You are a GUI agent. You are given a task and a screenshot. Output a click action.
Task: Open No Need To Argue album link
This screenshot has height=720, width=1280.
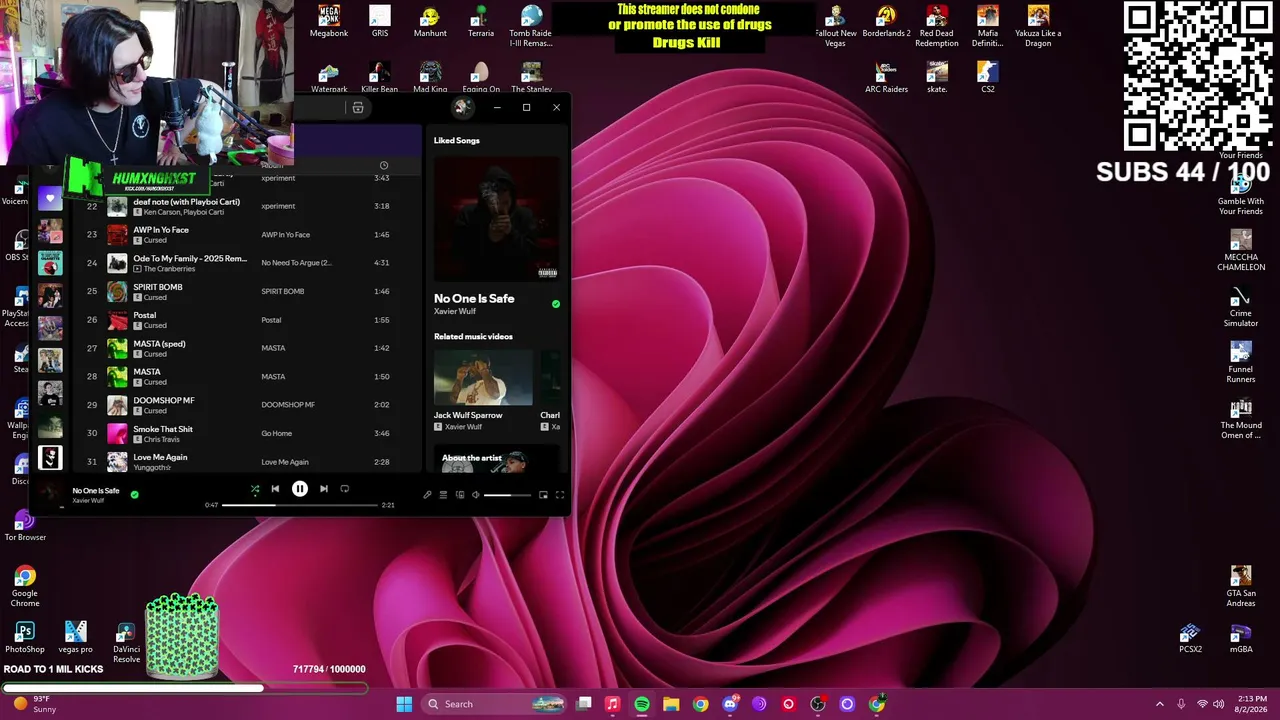pos(296,263)
